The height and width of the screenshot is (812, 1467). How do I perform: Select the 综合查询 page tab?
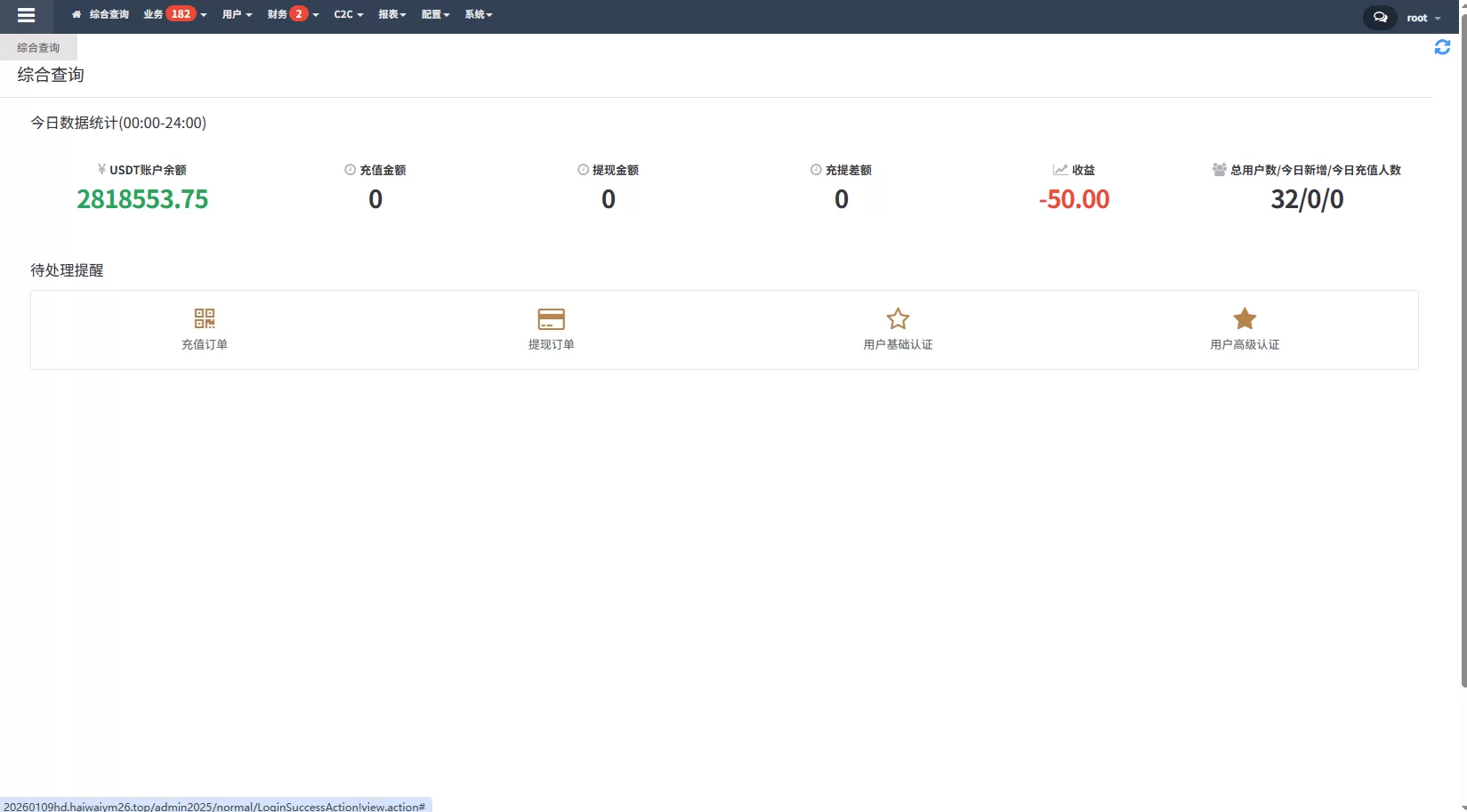coord(38,48)
